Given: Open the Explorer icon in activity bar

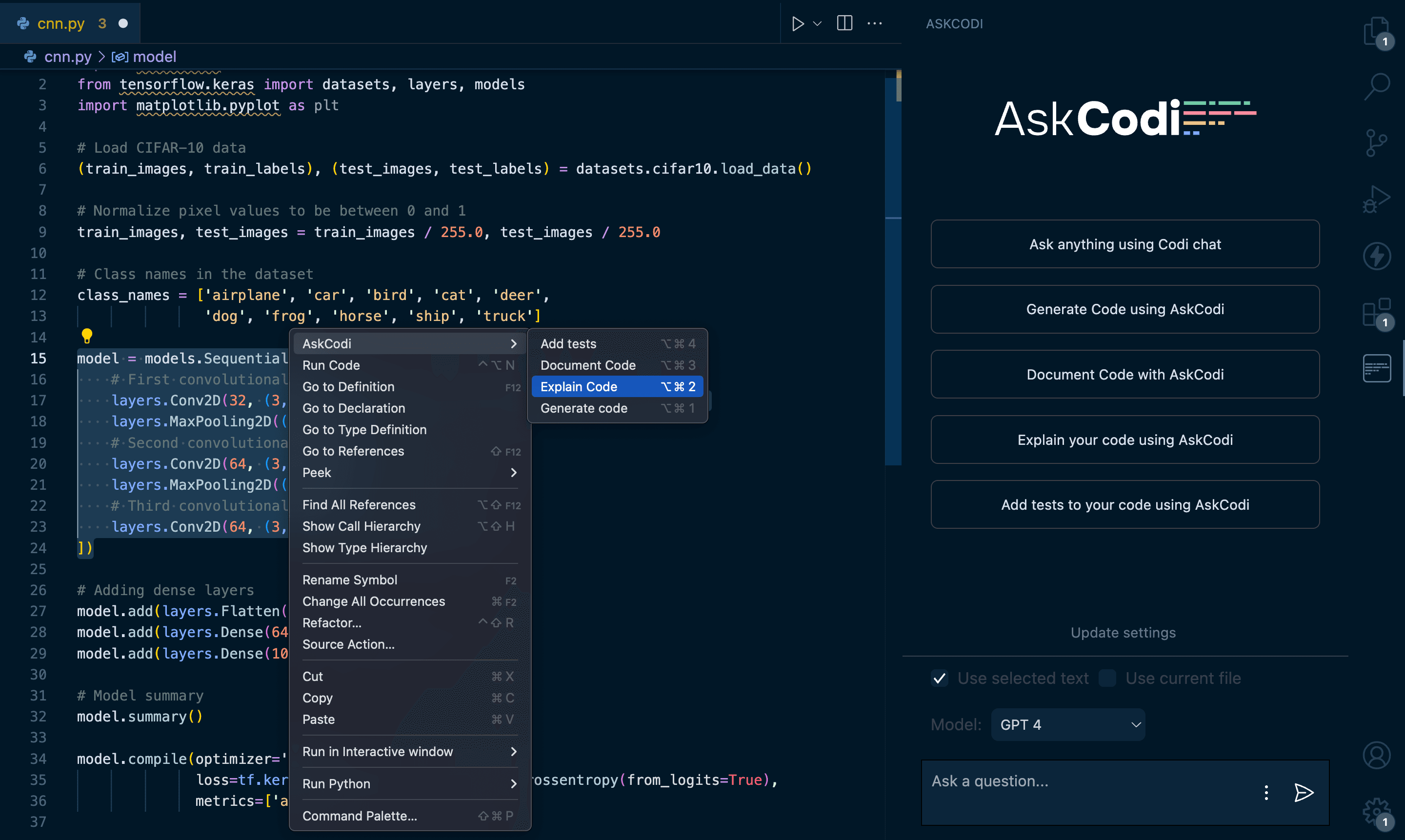Looking at the screenshot, I should [1376, 32].
